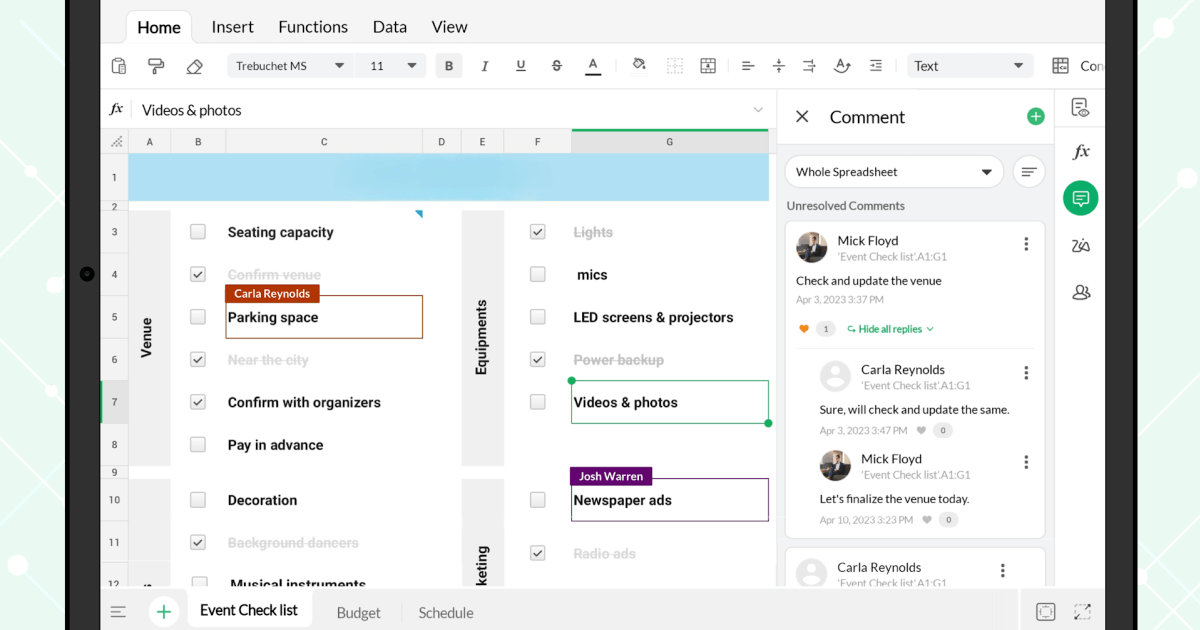This screenshot has height=630, width=1200.
Task: Apply strikethrough formatting
Action: [x=556, y=65]
